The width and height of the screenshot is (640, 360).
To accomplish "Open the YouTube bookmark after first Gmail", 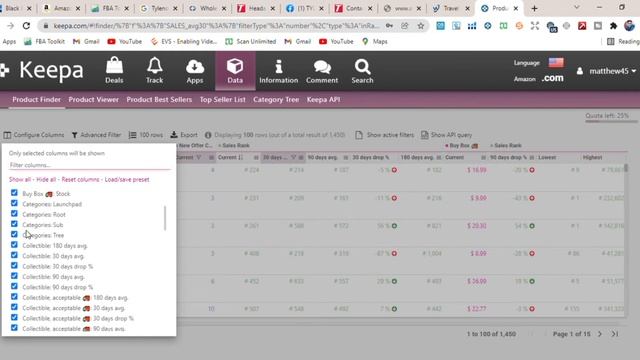I will [125, 41].
